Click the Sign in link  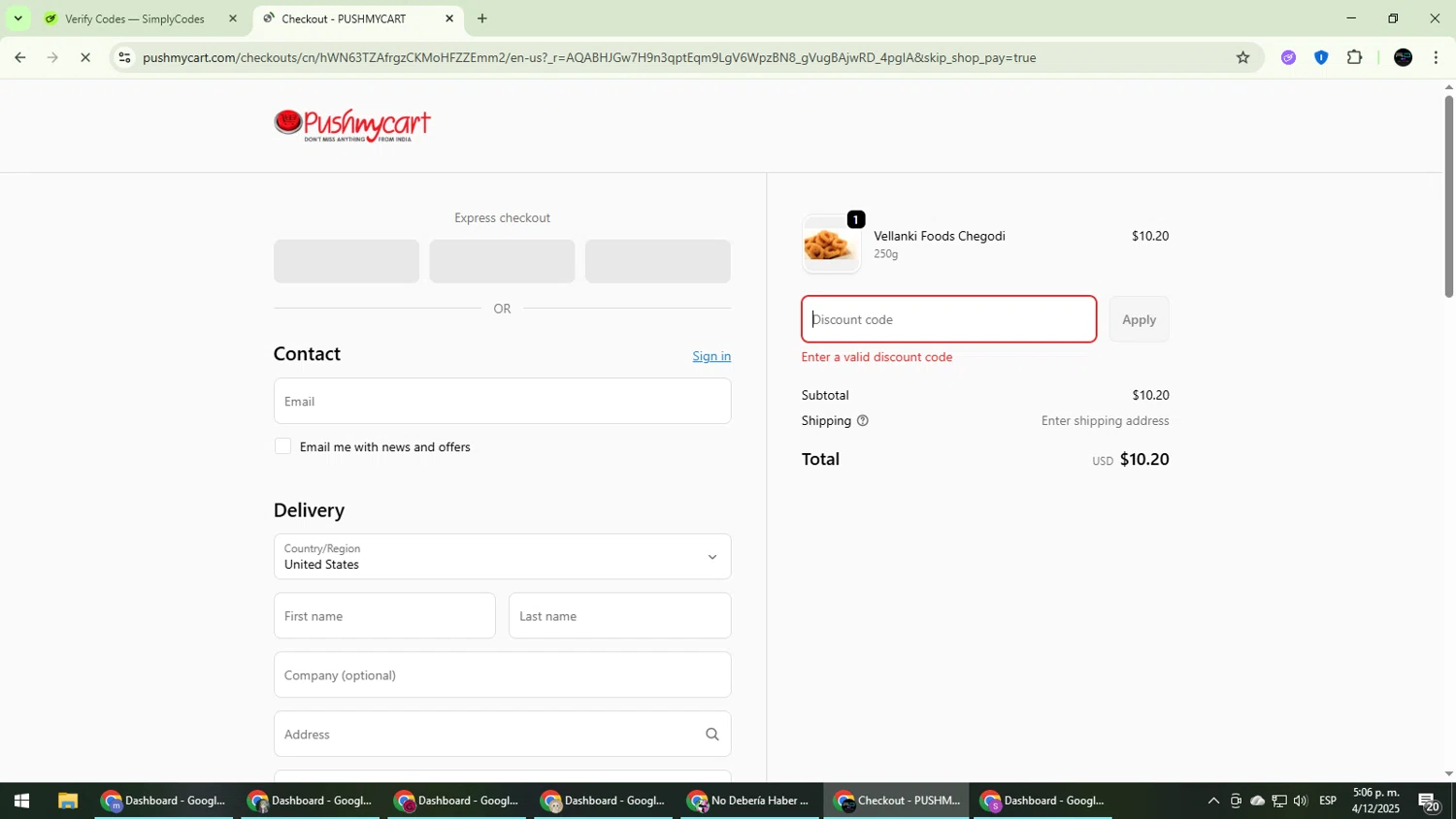point(711,356)
